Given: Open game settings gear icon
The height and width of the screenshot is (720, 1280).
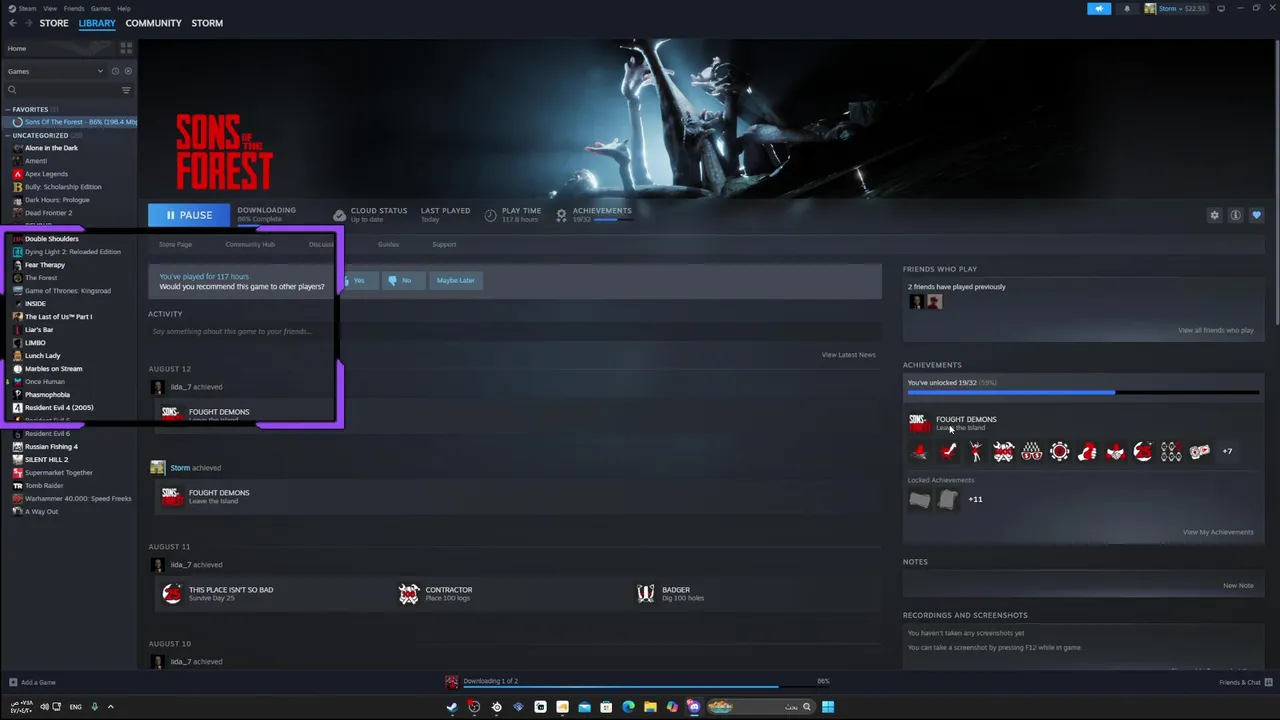Looking at the screenshot, I should pos(1214,215).
